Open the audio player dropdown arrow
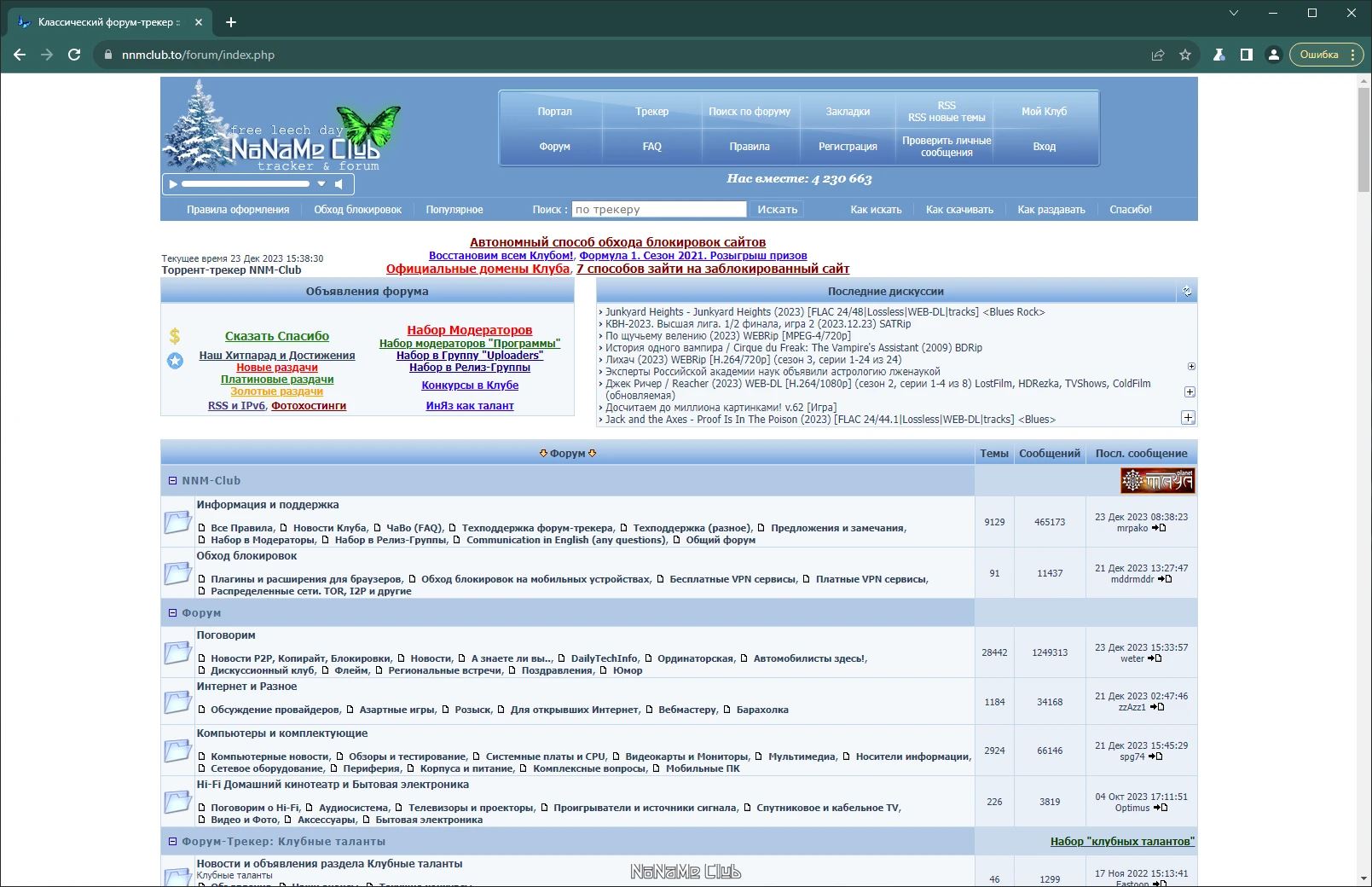1372x887 pixels. pos(321,183)
